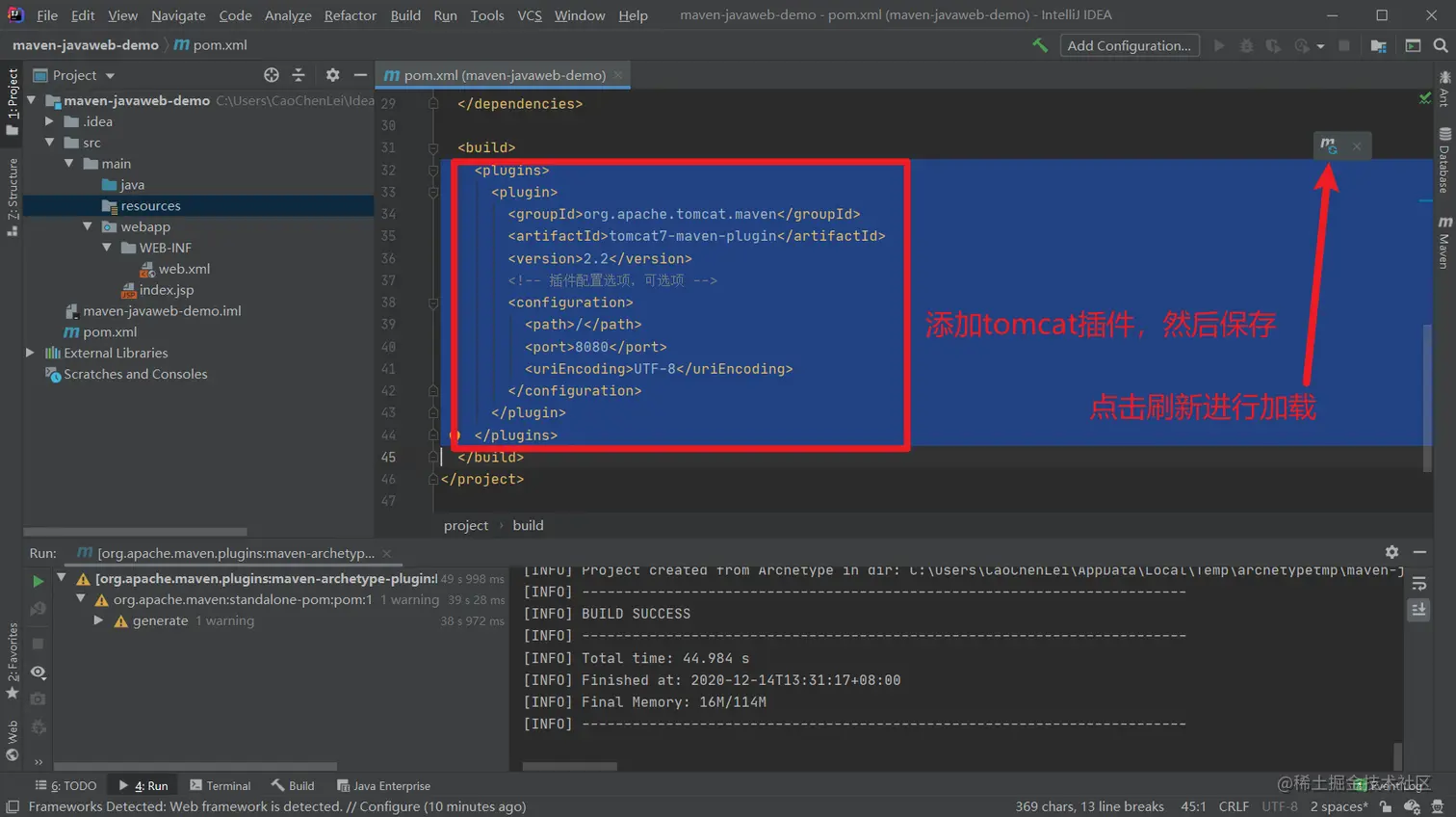Click the 45:1 caret position indicator
This screenshot has width=1456, height=817.
(x=1193, y=806)
